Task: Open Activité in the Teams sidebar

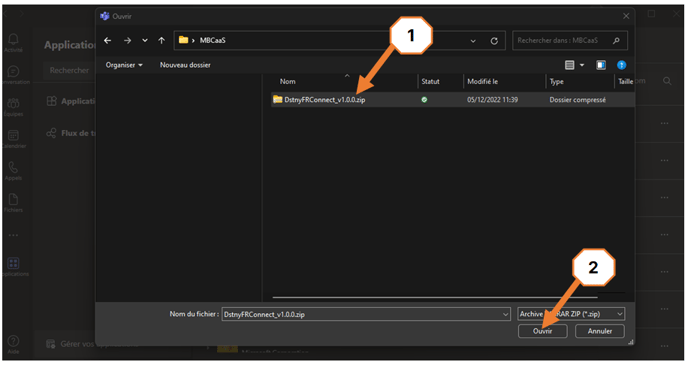Action: click(13, 43)
